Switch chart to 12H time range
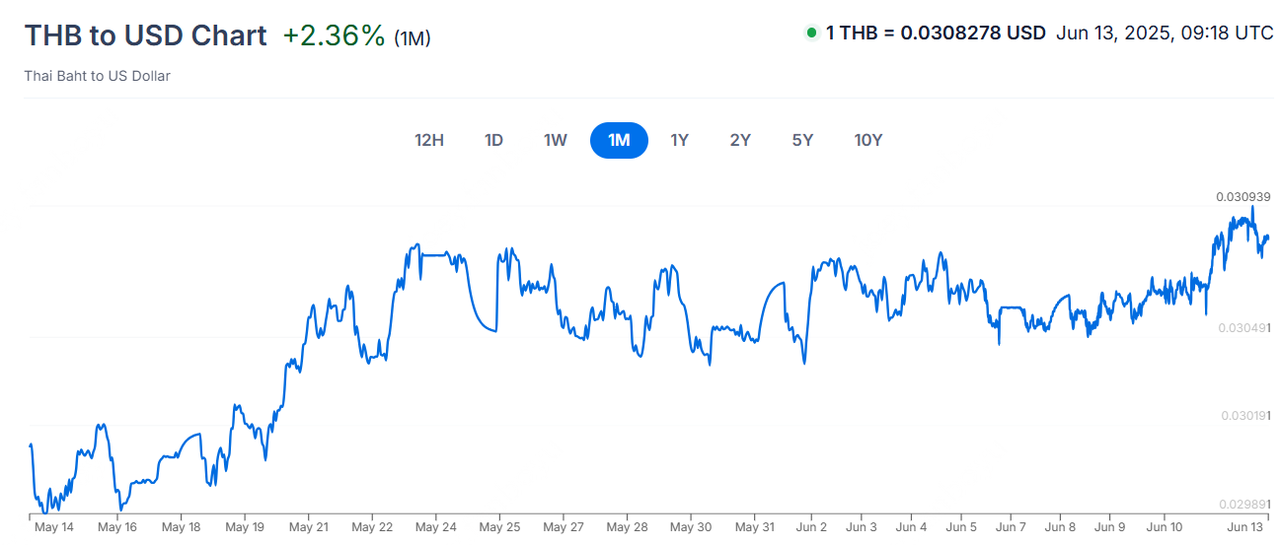 point(429,140)
